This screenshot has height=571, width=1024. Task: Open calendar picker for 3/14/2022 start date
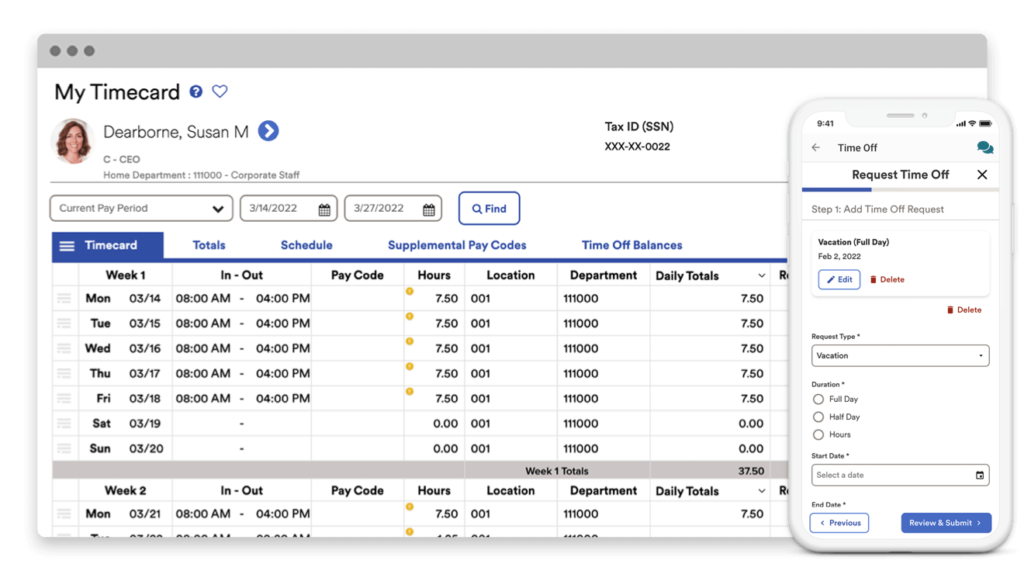click(x=324, y=209)
